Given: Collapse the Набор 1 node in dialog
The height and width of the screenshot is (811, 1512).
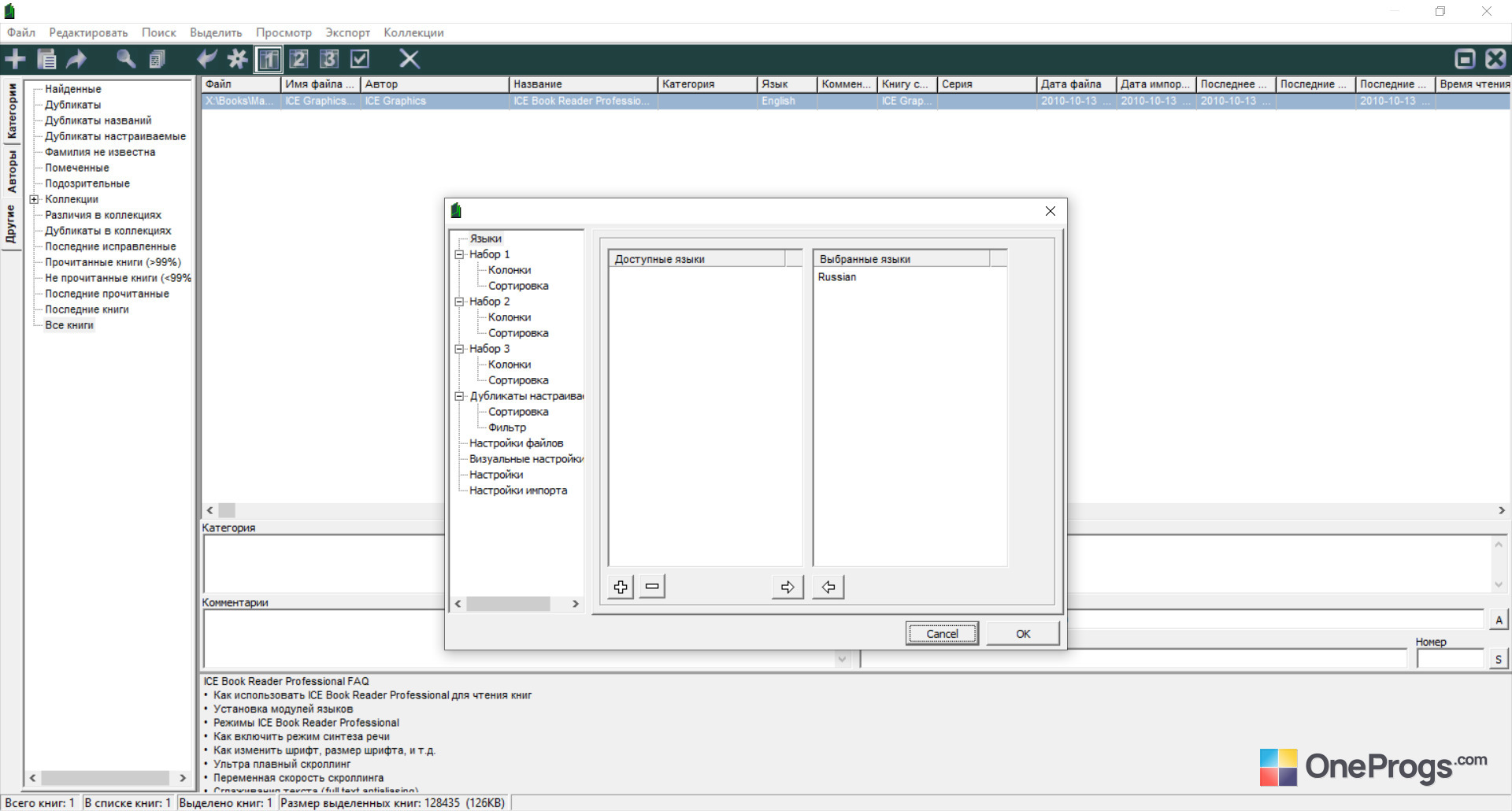Looking at the screenshot, I should 460,254.
